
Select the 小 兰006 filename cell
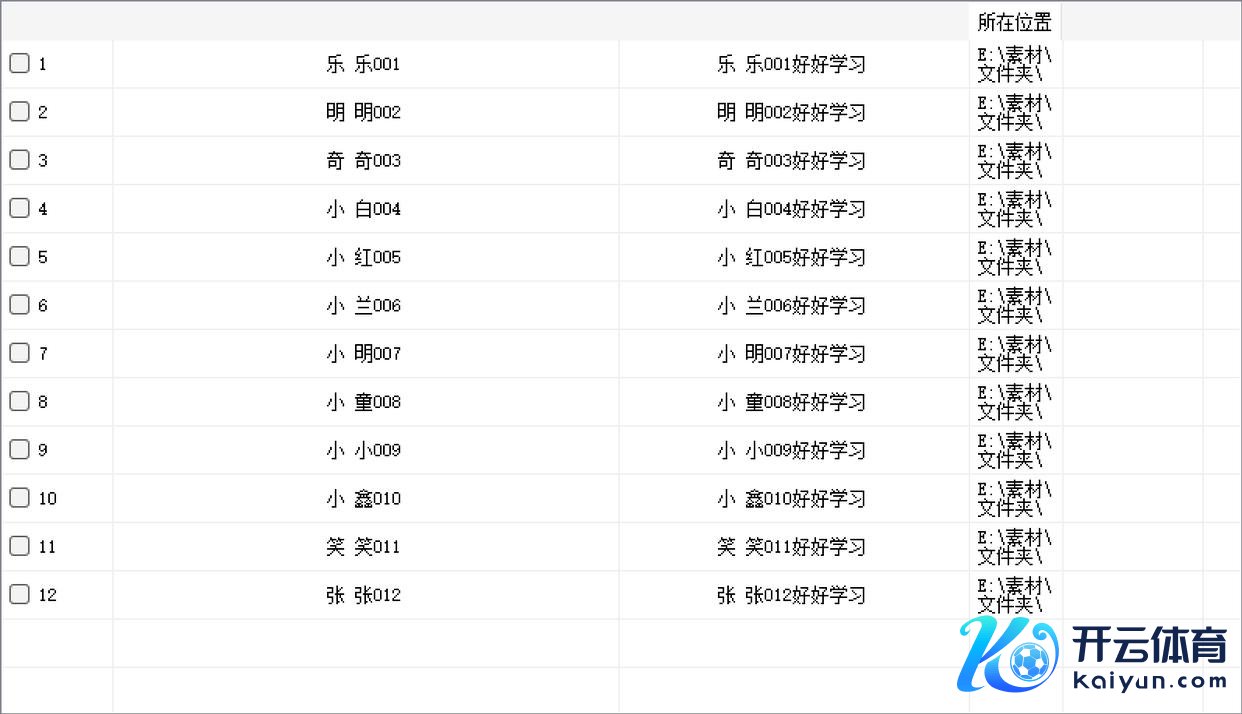[x=363, y=306]
